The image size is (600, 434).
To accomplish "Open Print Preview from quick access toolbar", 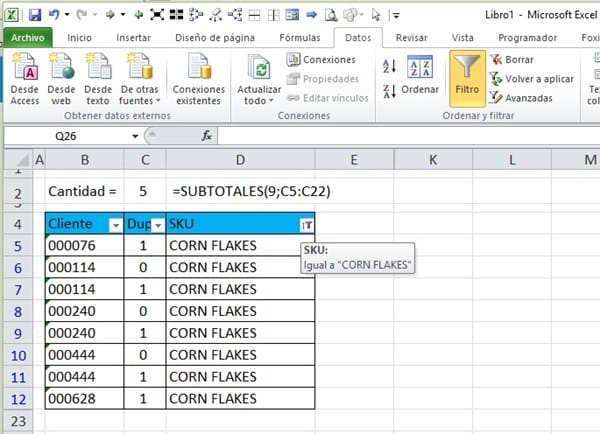I will point(331,15).
